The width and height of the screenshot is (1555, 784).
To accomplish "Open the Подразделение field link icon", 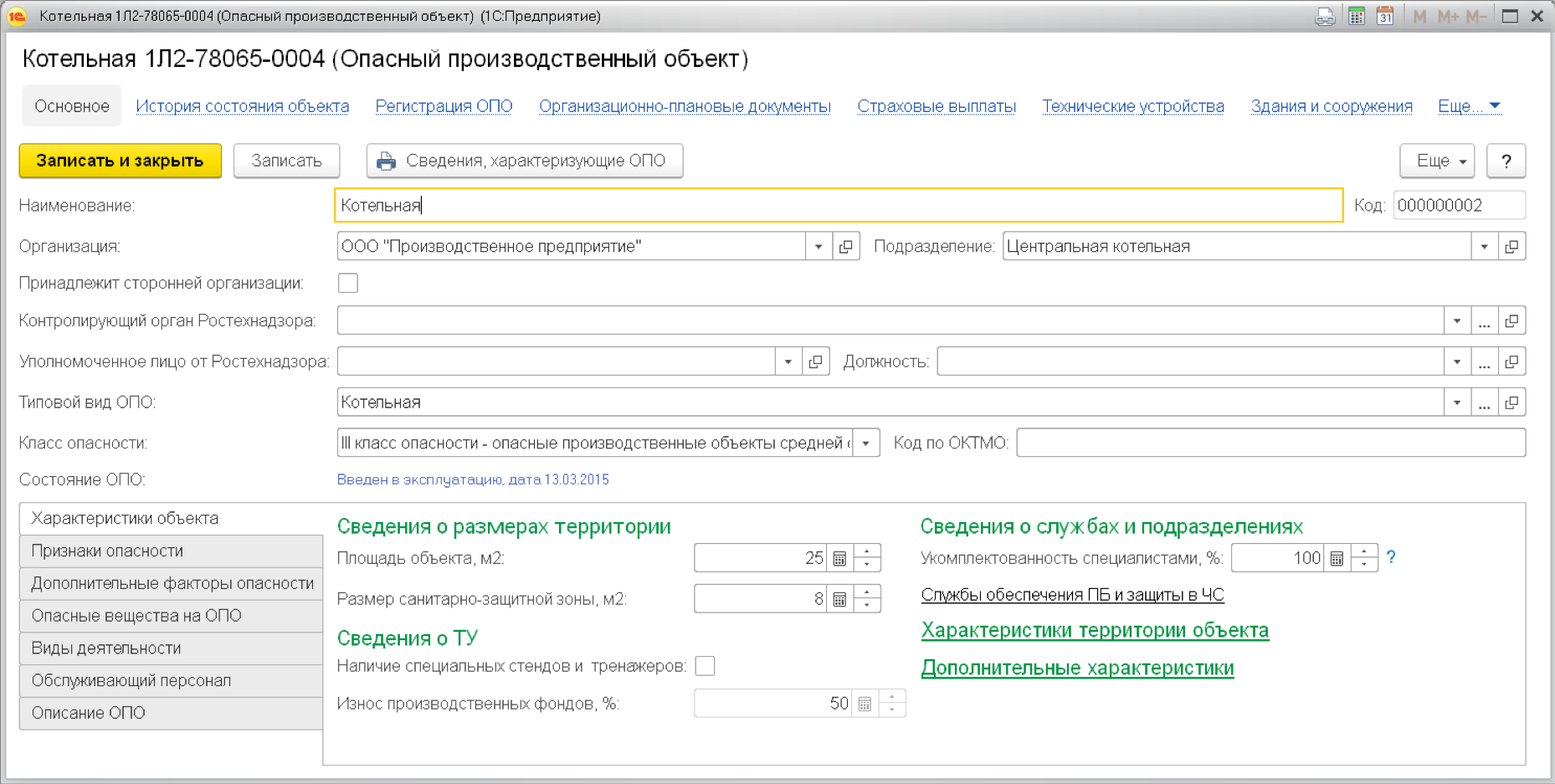I will click(x=1511, y=247).
